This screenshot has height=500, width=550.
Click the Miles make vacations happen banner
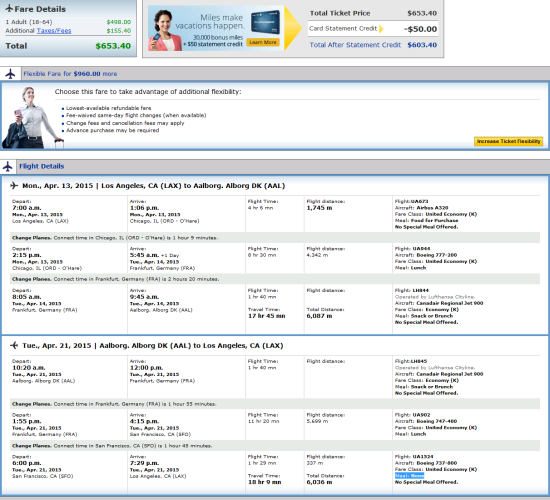click(x=216, y=28)
